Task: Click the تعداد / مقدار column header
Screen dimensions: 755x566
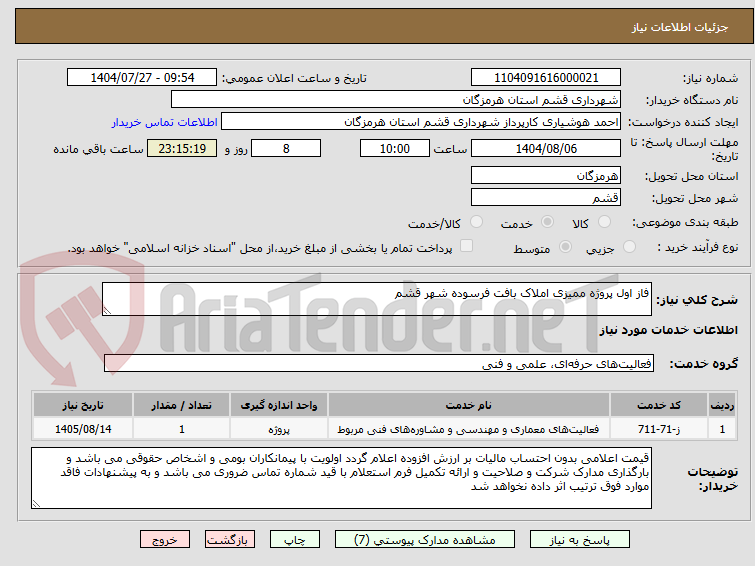Action: (x=182, y=405)
